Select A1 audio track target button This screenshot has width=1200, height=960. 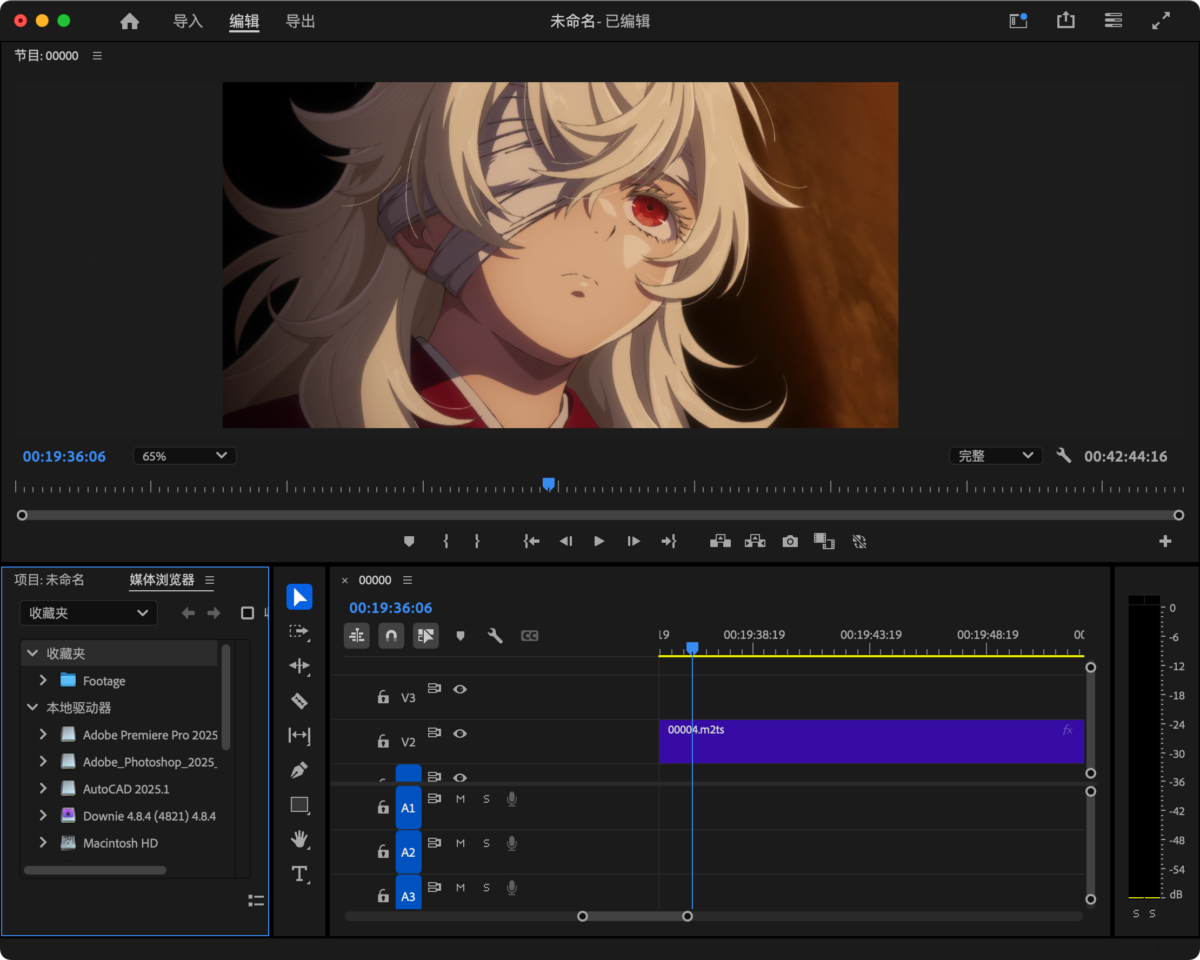[x=408, y=807]
